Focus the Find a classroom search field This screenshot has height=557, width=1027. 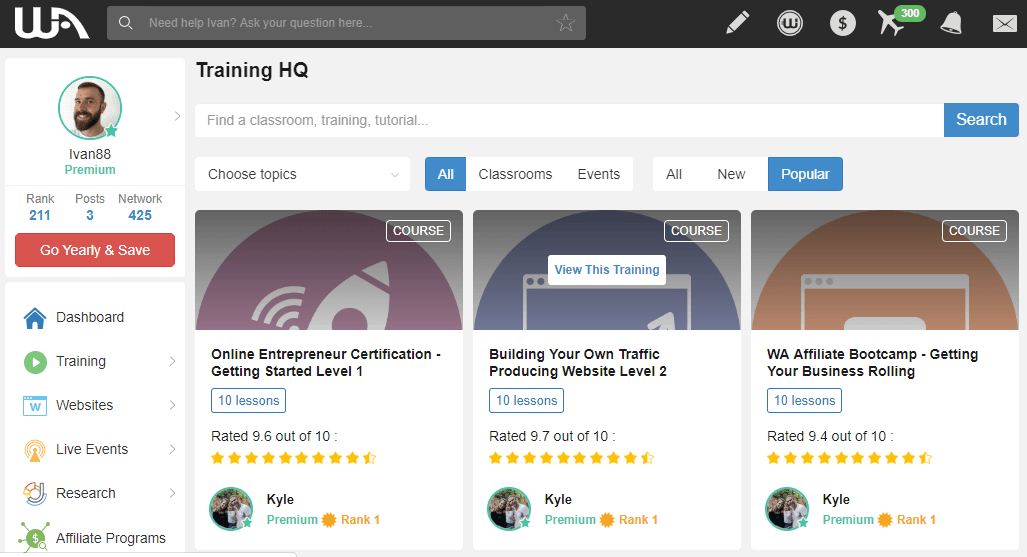coord(569,120)
